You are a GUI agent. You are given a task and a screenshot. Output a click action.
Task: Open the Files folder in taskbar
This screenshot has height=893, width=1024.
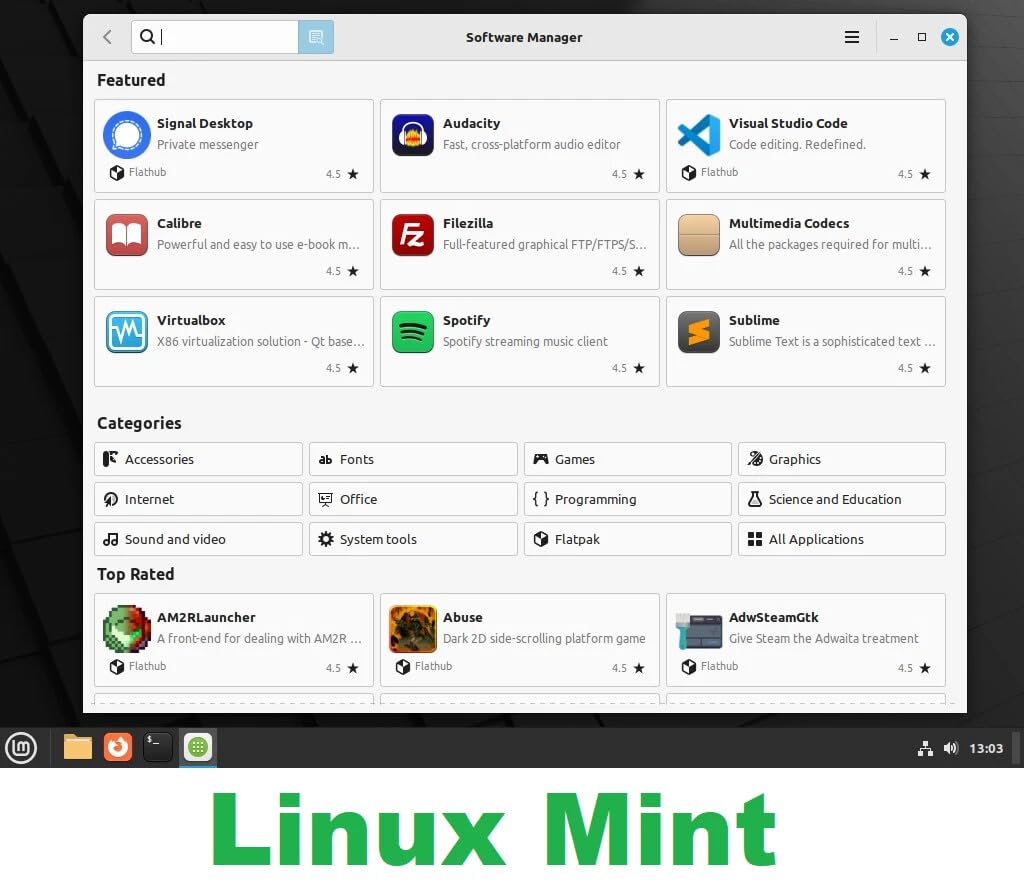[x=78, y=747]
